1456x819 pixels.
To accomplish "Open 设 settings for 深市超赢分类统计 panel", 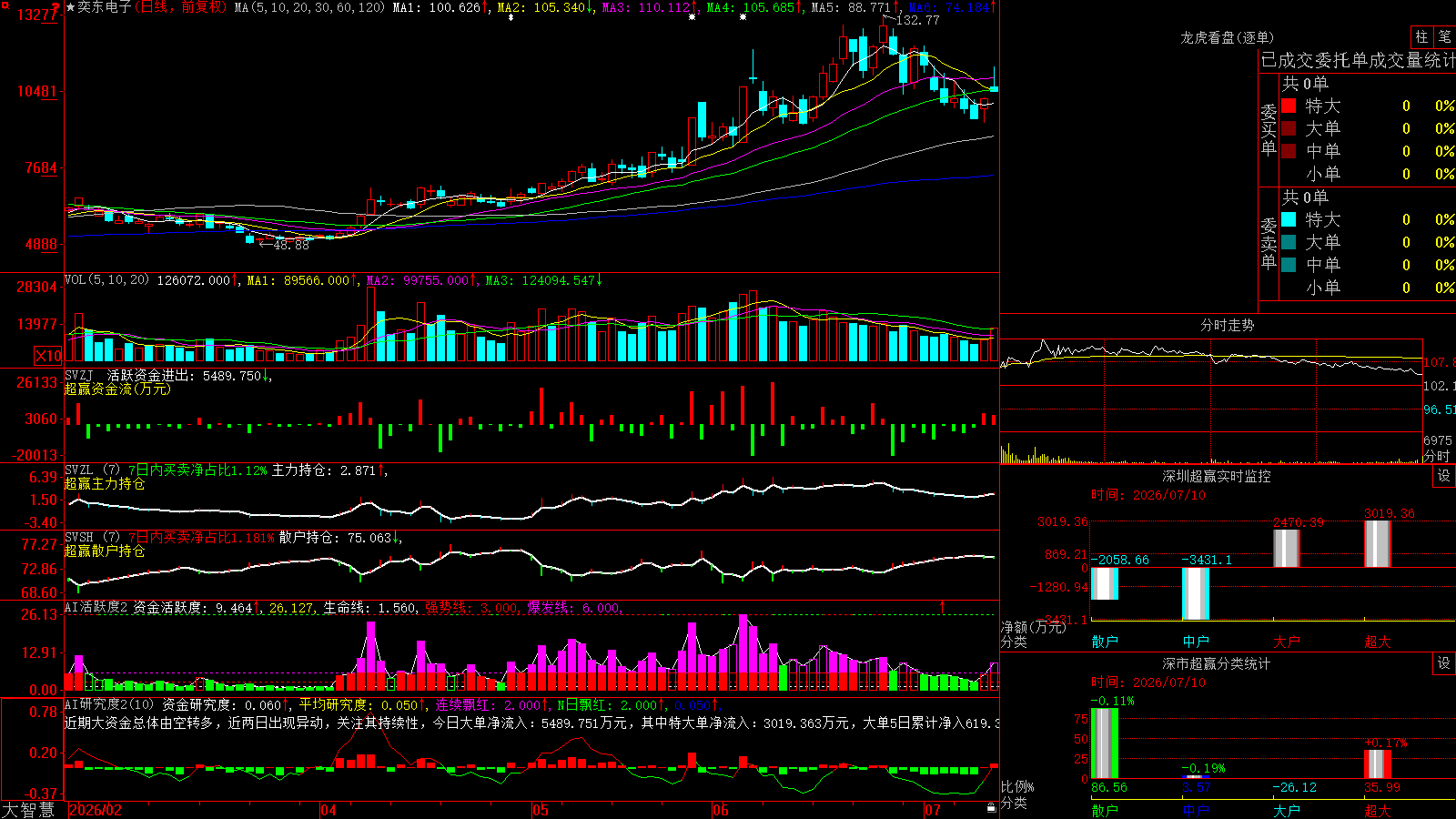I will click(x=1444, y=663).
